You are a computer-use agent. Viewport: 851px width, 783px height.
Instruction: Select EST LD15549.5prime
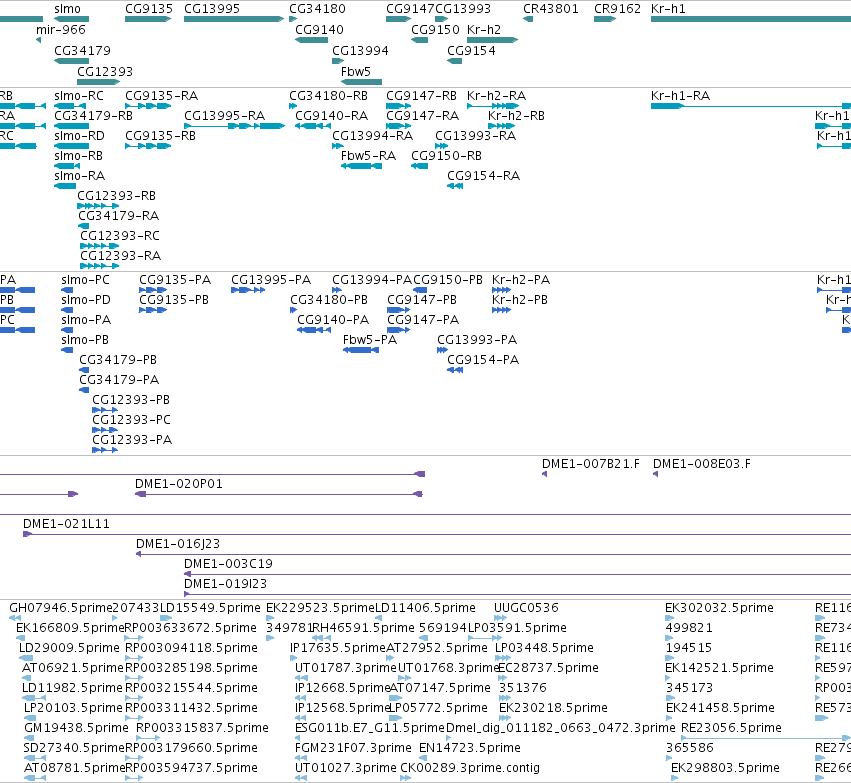(211, 608)
